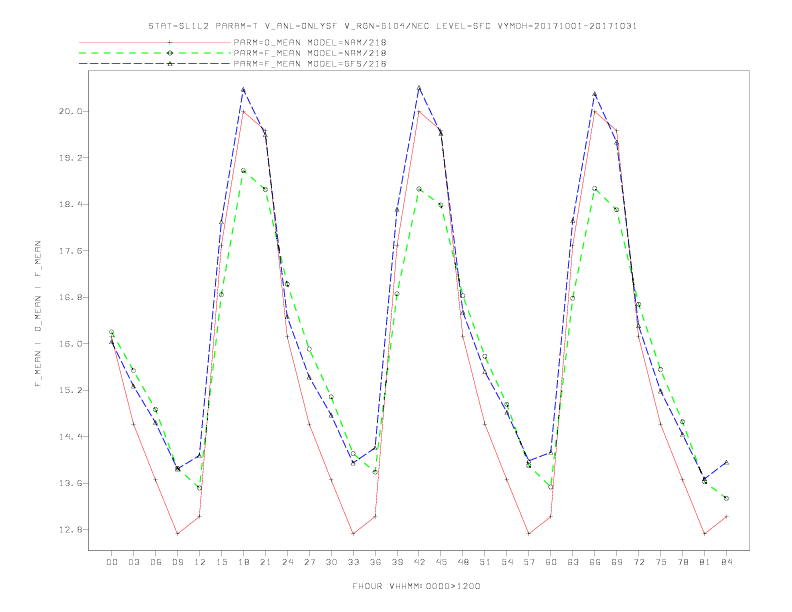The height and width of the screenshot is (612, 792).
Task: Click x-axis tick label 33
Action: point(353,562)
